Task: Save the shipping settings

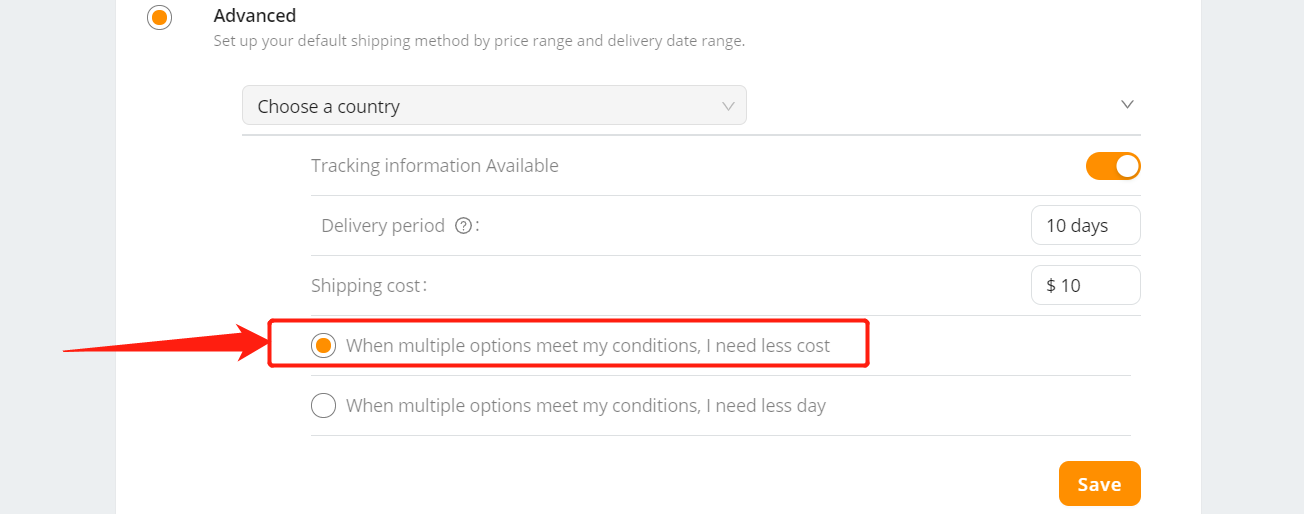Action: pos(1100,484)
